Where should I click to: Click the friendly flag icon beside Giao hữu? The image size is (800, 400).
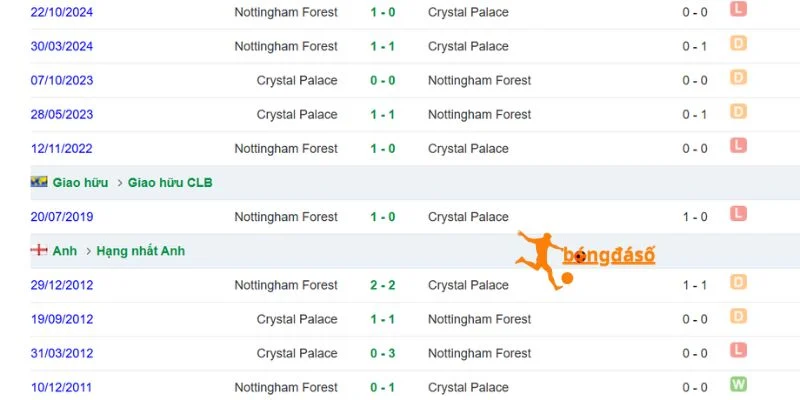39,182
